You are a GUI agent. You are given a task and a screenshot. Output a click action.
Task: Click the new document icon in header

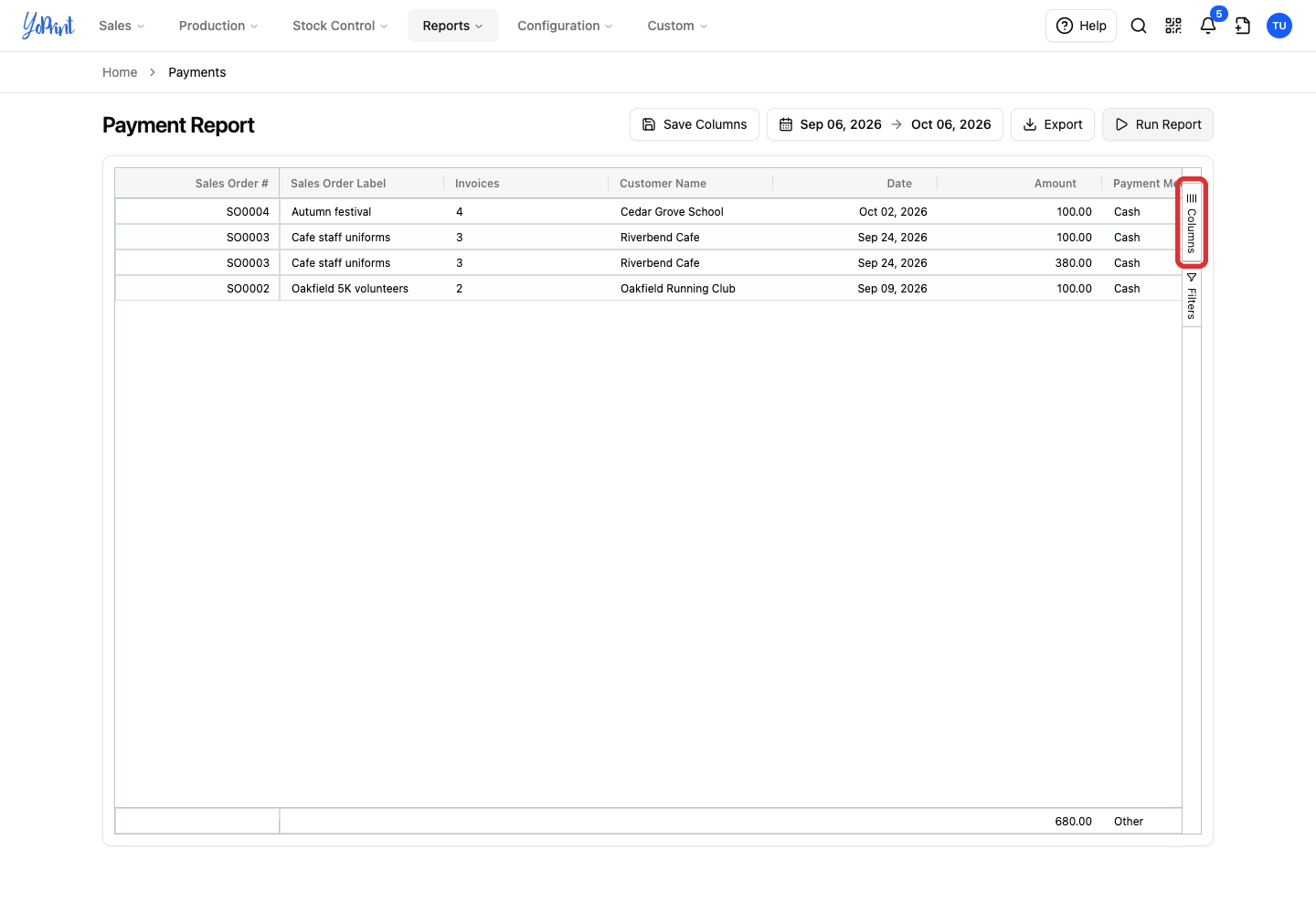coord(1243,26)
